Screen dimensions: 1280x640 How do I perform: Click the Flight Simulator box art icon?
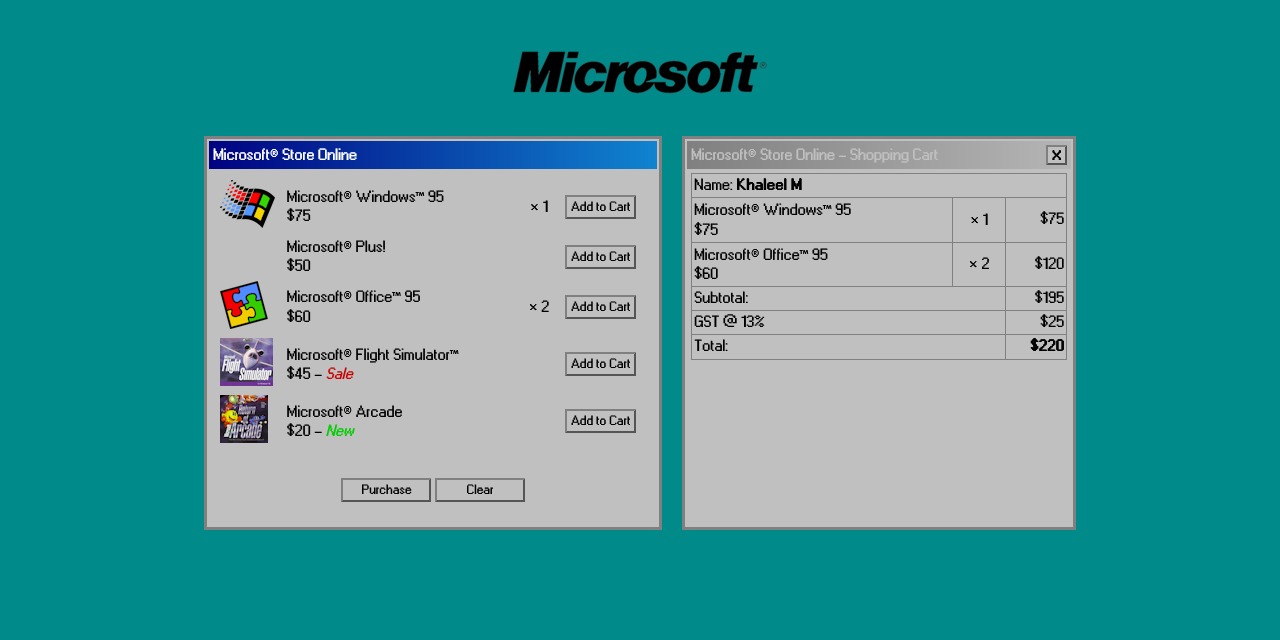point(245,361)
